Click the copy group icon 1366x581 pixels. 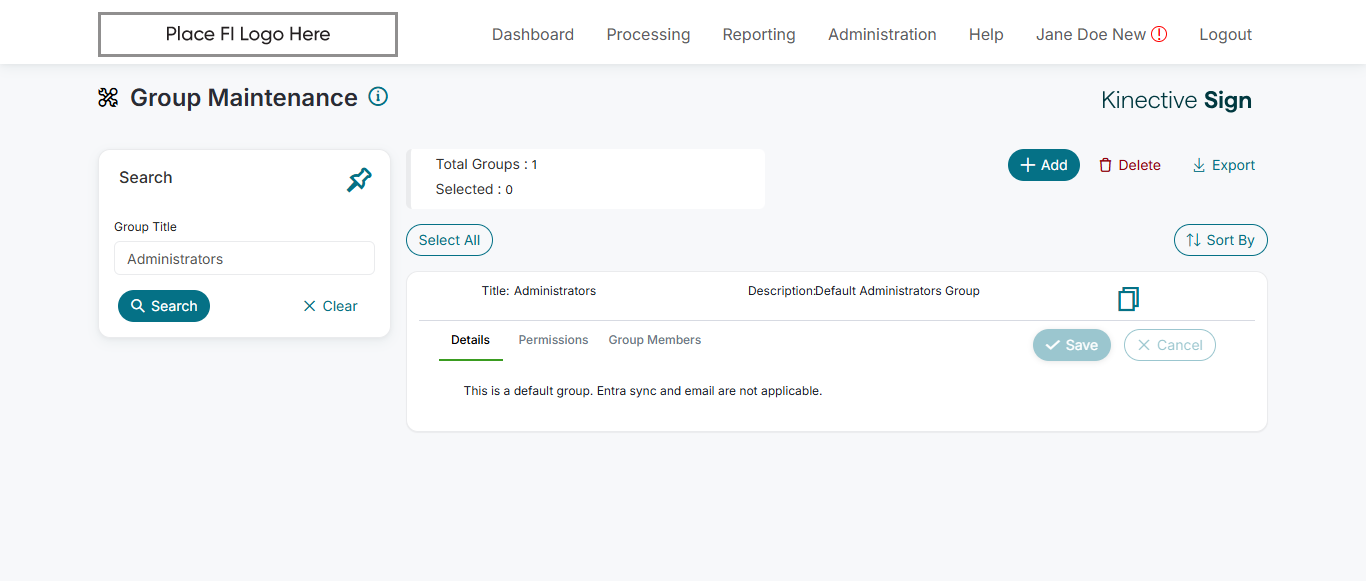pyautogui.click(x=1128, y=299)
